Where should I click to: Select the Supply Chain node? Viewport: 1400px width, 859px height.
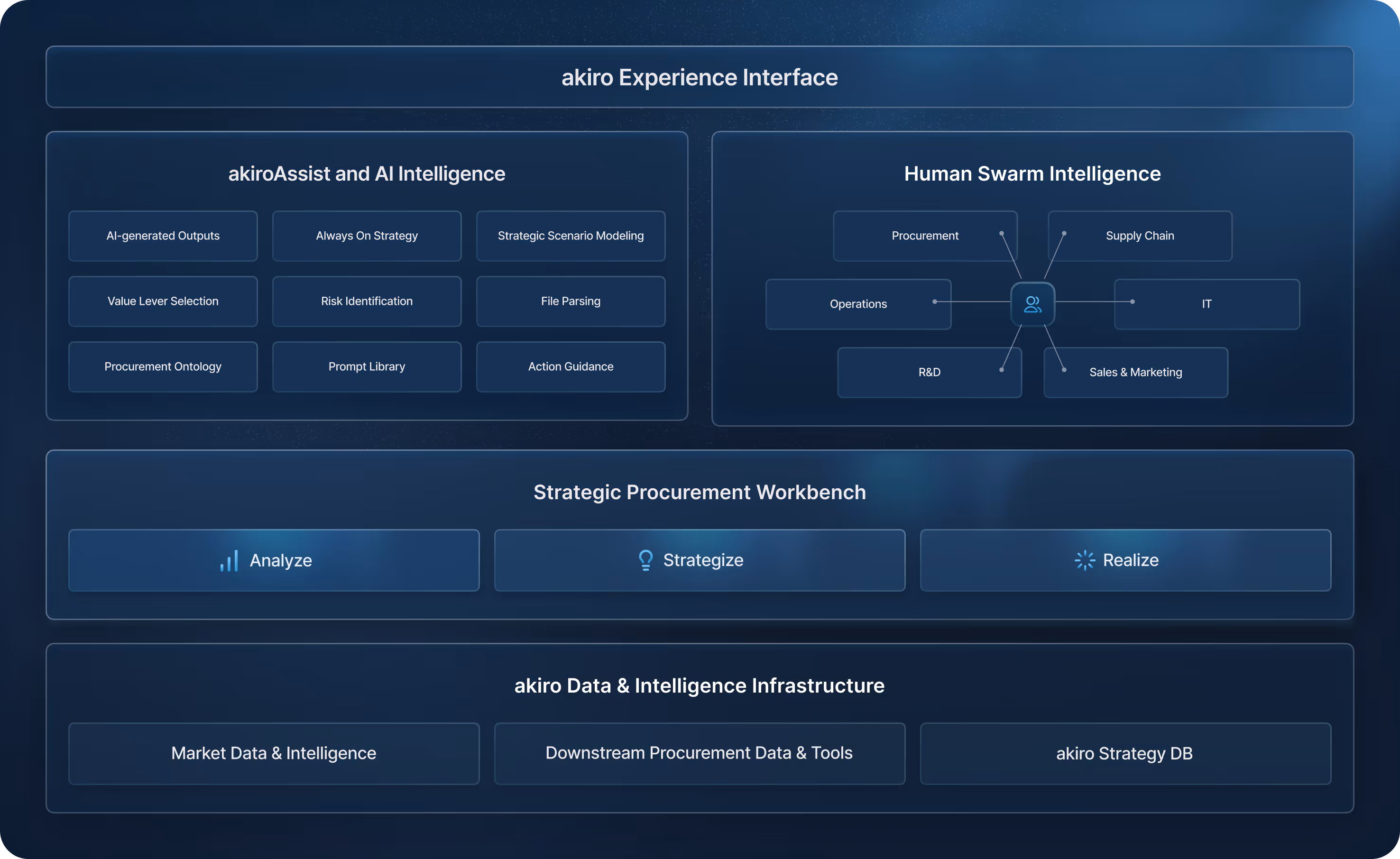pyautogui.click(x=1140, y=236)
